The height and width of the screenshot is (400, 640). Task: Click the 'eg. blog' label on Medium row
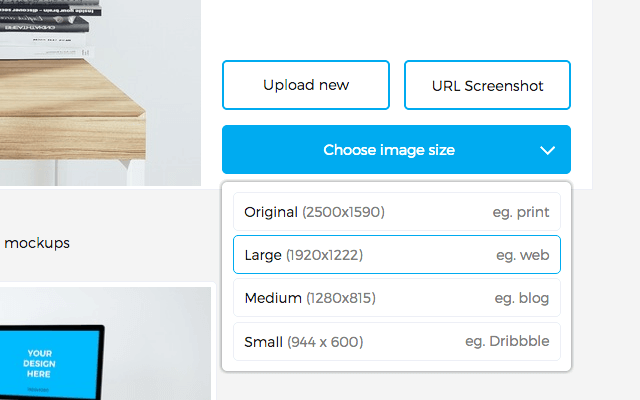click(x=522, y=298)
